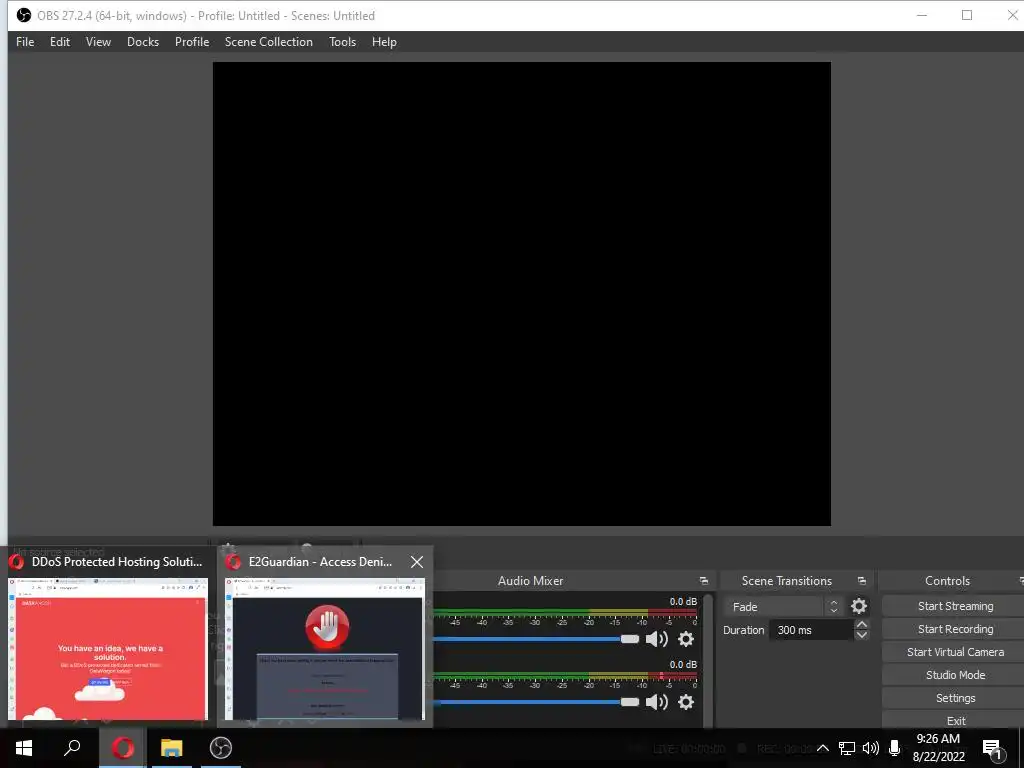Click first channel 0.0 dB level text
Image resolution: width=1024 pixels, height=768 pixels.
(x=683, y=601)
